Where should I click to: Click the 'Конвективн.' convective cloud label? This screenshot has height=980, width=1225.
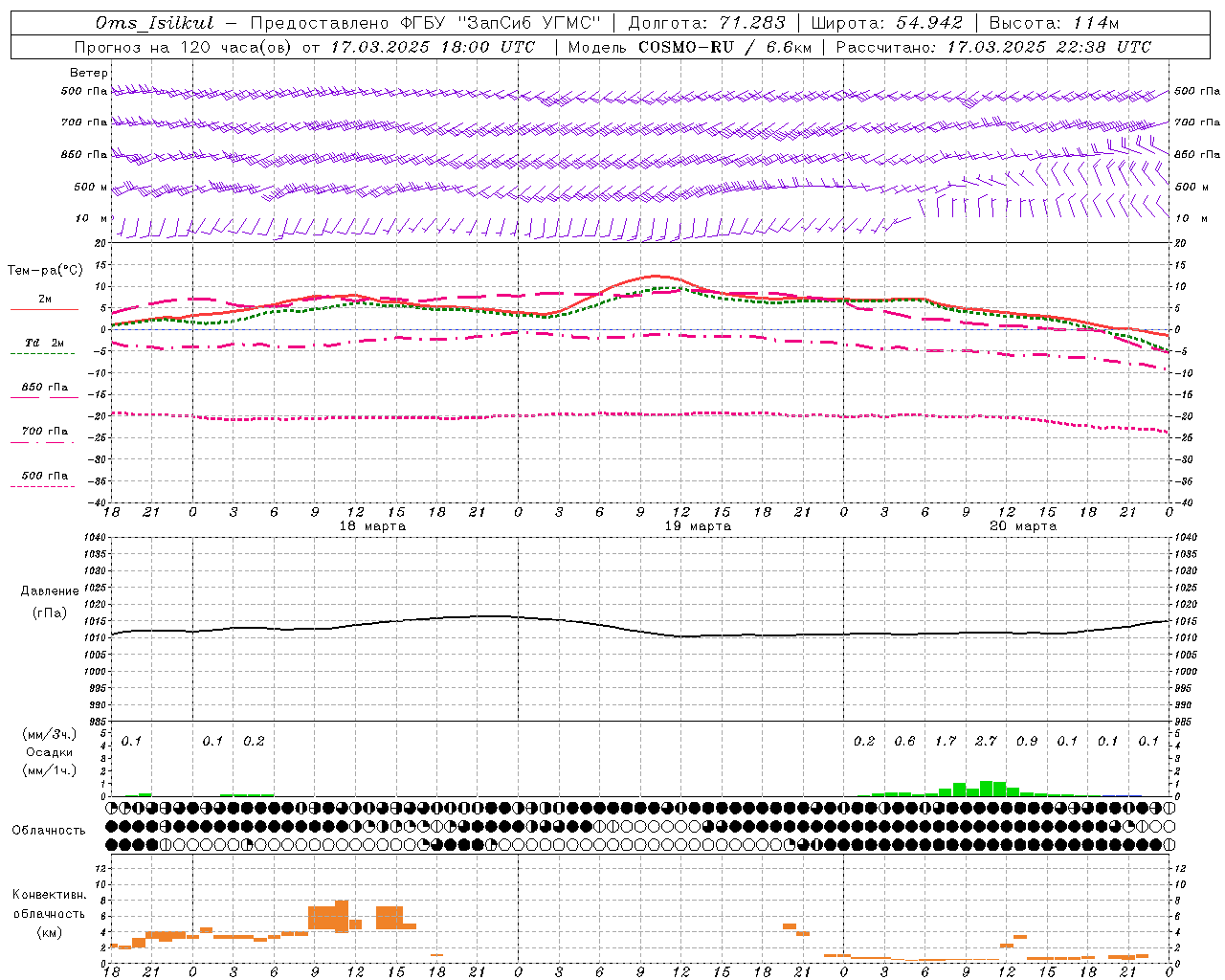(49, 895)
